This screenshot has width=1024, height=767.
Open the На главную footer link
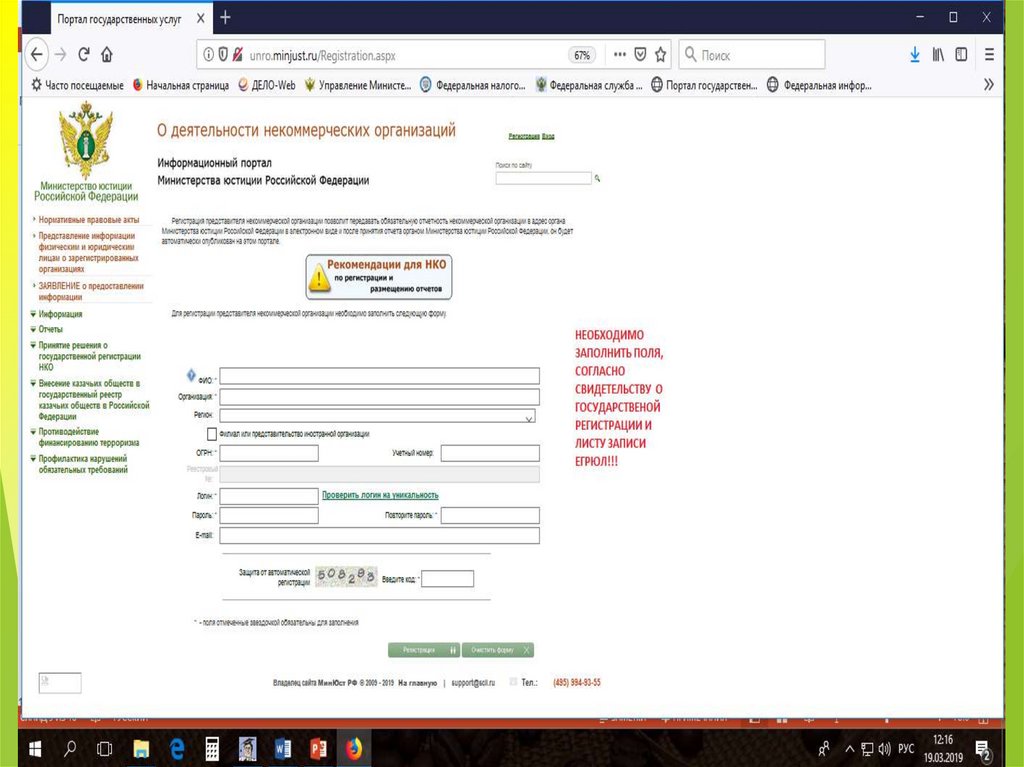coord(417,683)
